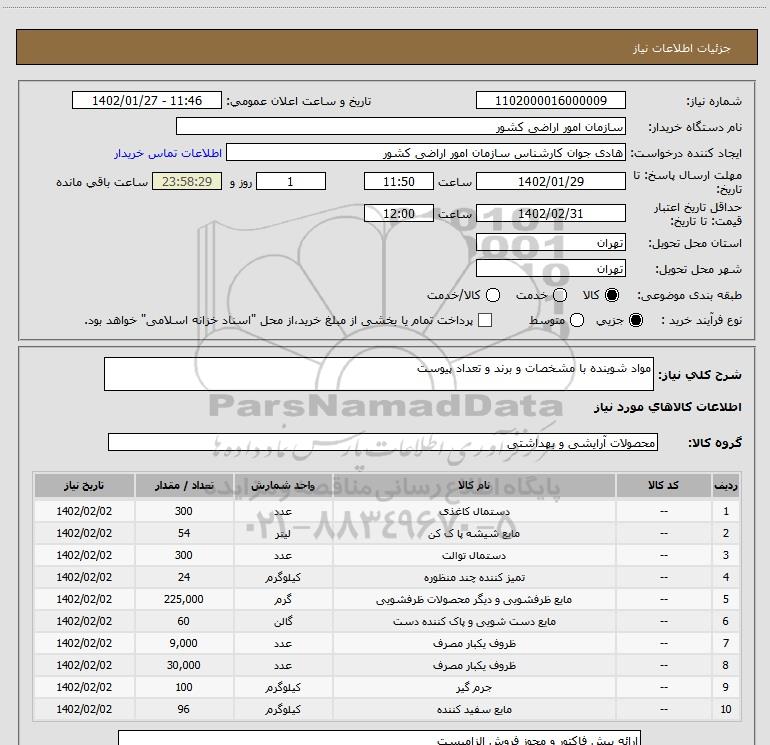This screenshot has height=745, width=770.
Task: Select the جزیی purchase type radio
Action: pos(636,320)
